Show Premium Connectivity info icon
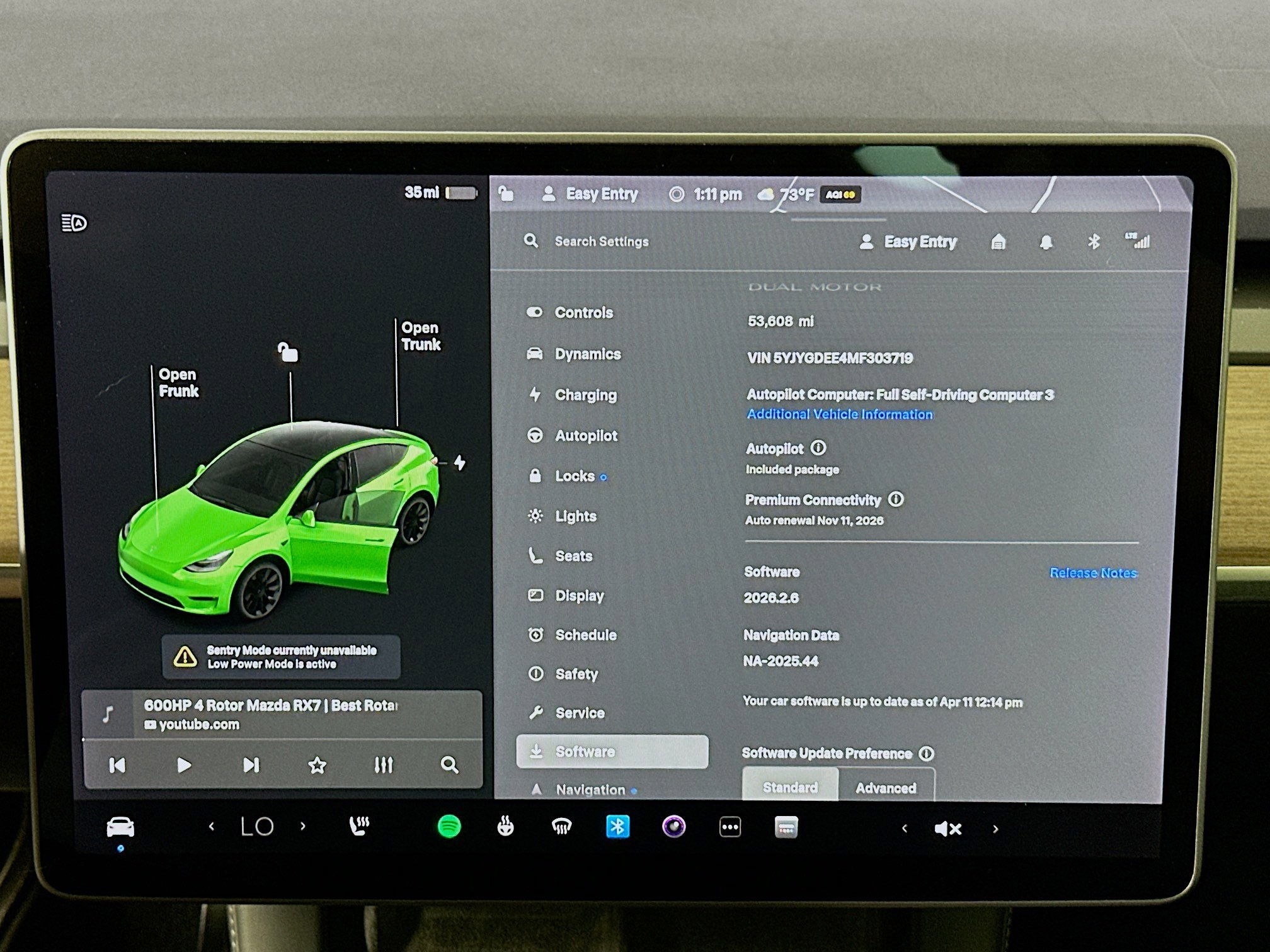Image resolution: width=1270 pixels, height=952 pixels. [x=896, y=499]
